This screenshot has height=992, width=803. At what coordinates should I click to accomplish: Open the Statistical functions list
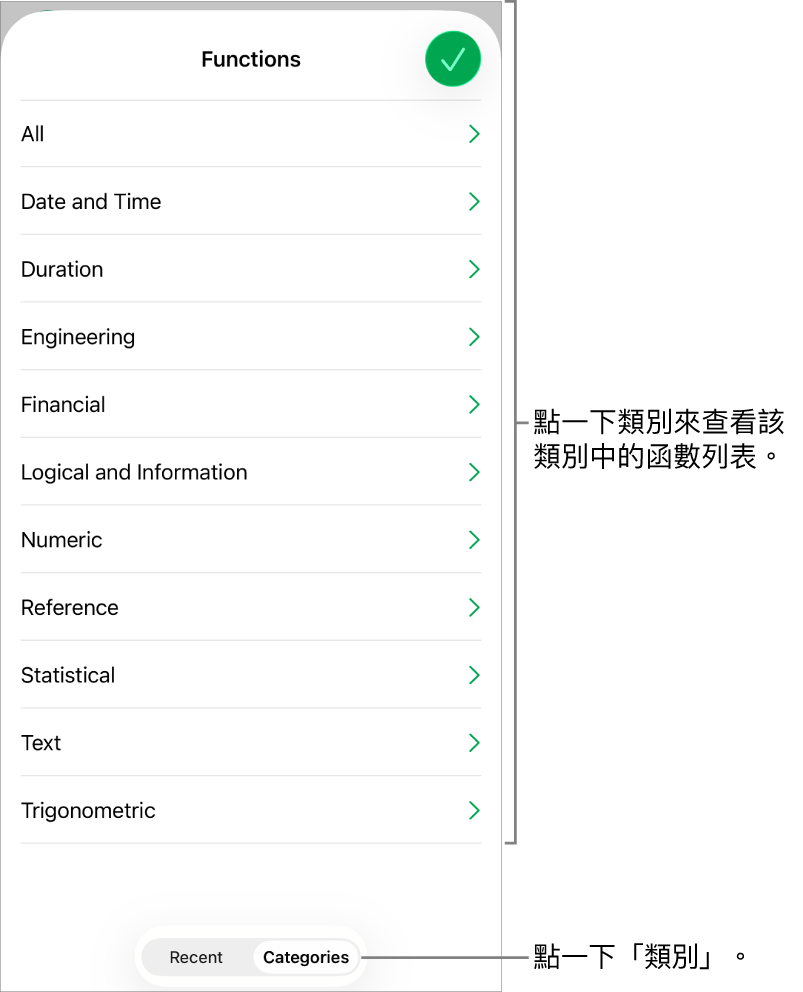click(68, 675)
